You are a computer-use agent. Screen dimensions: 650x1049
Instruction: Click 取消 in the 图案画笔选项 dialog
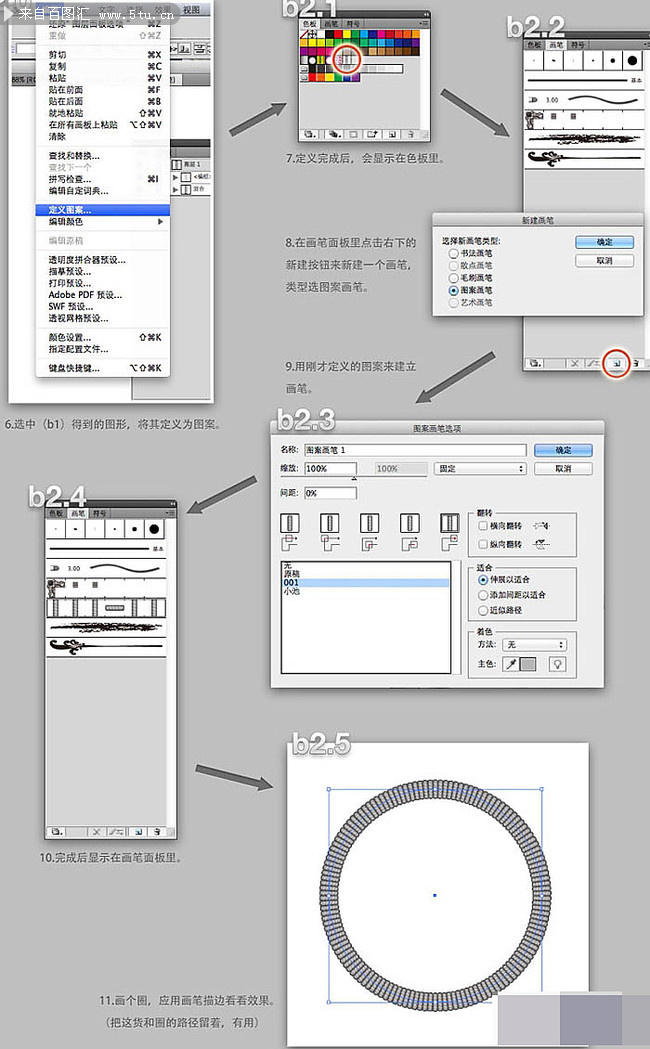[563, 468]
